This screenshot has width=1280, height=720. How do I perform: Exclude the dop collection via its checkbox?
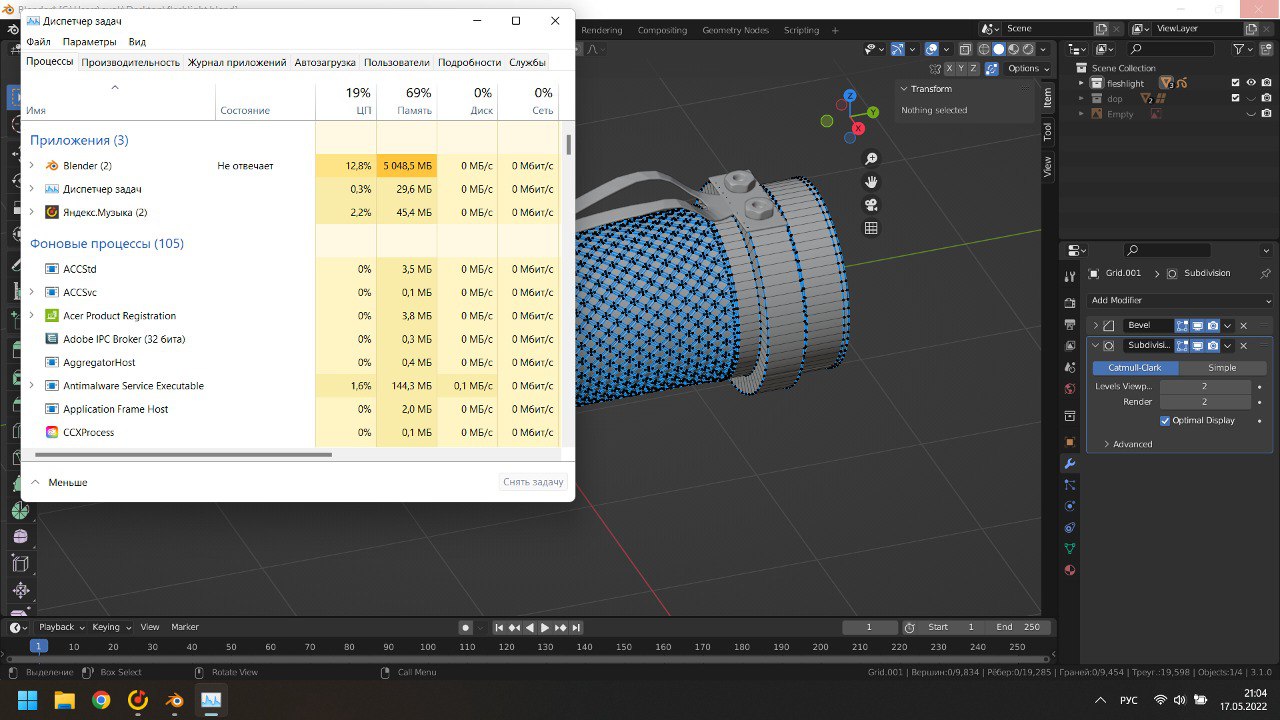pos(1235,98)
